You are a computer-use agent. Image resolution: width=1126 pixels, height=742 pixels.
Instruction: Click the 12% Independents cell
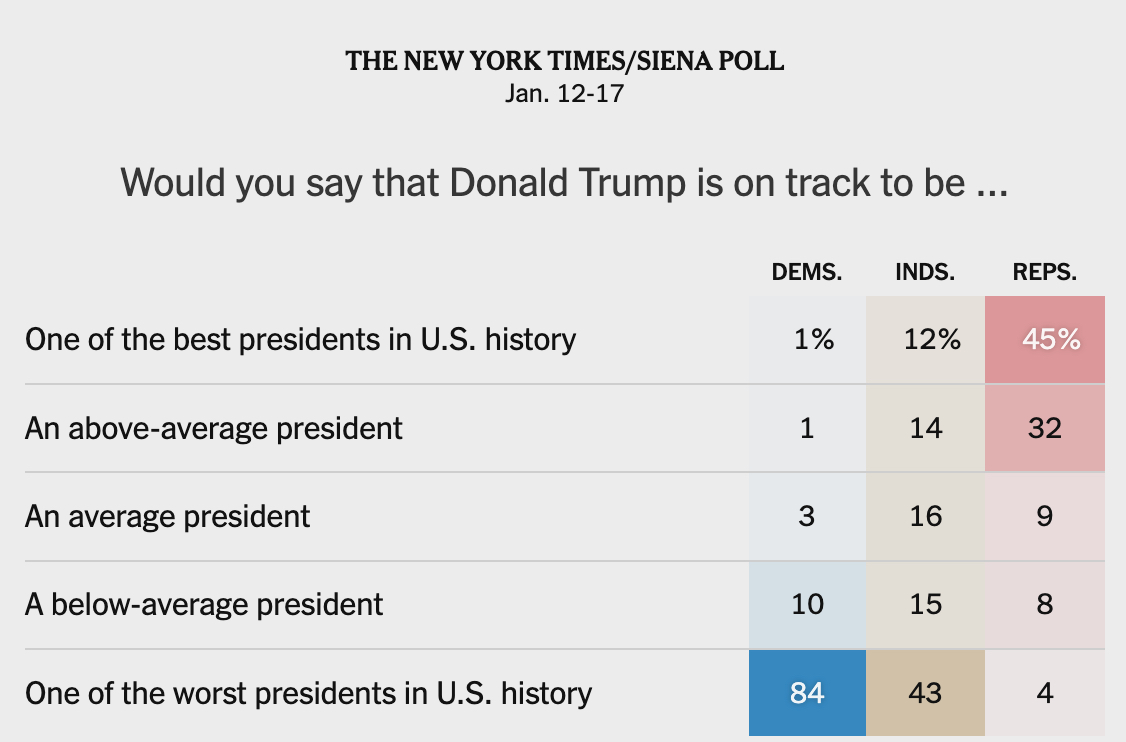tap(926, 340)
